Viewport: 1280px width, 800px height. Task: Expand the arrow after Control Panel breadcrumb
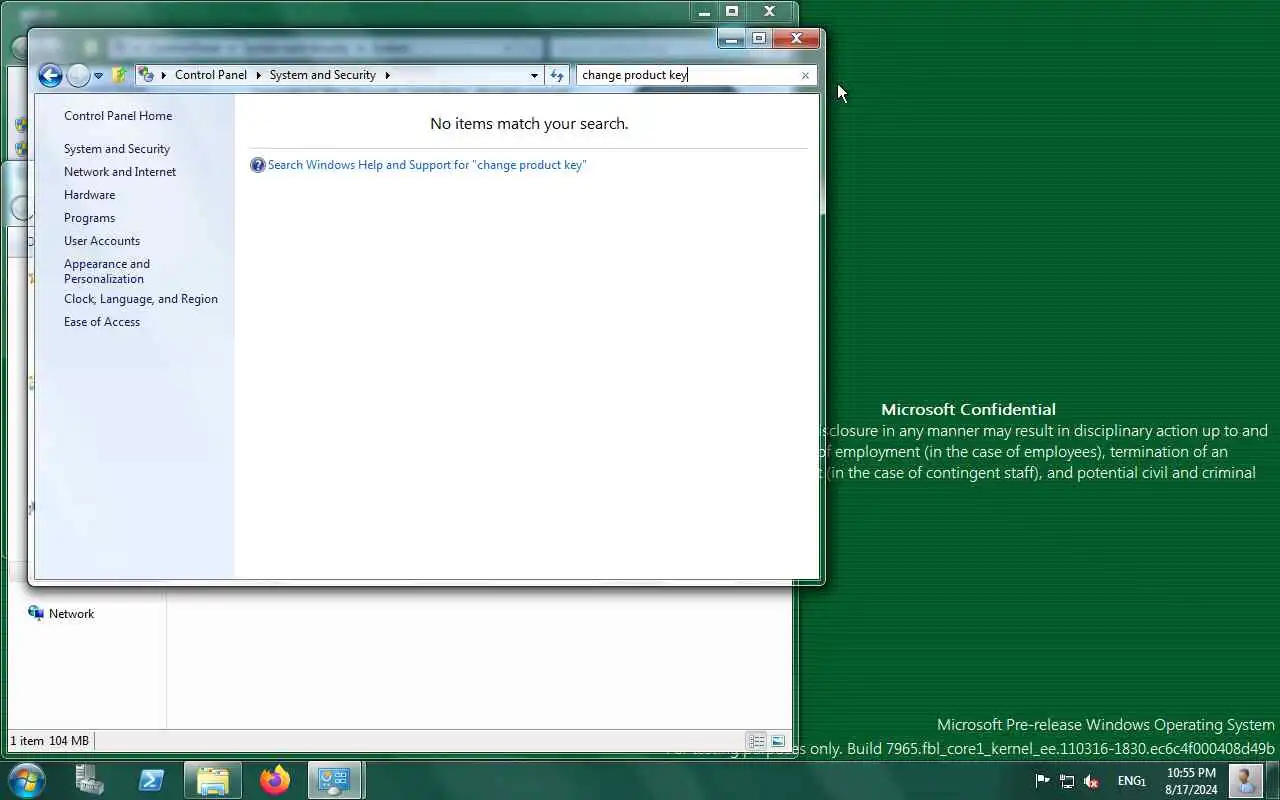[x=258, y=75]
